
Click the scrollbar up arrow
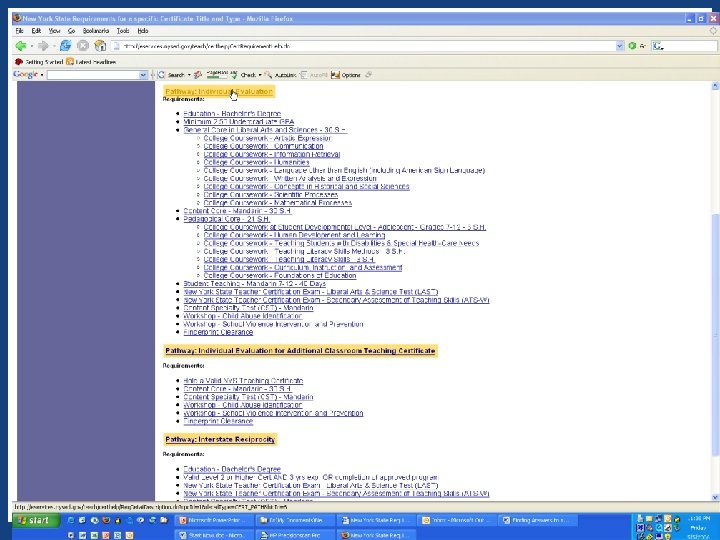point(715,86)
